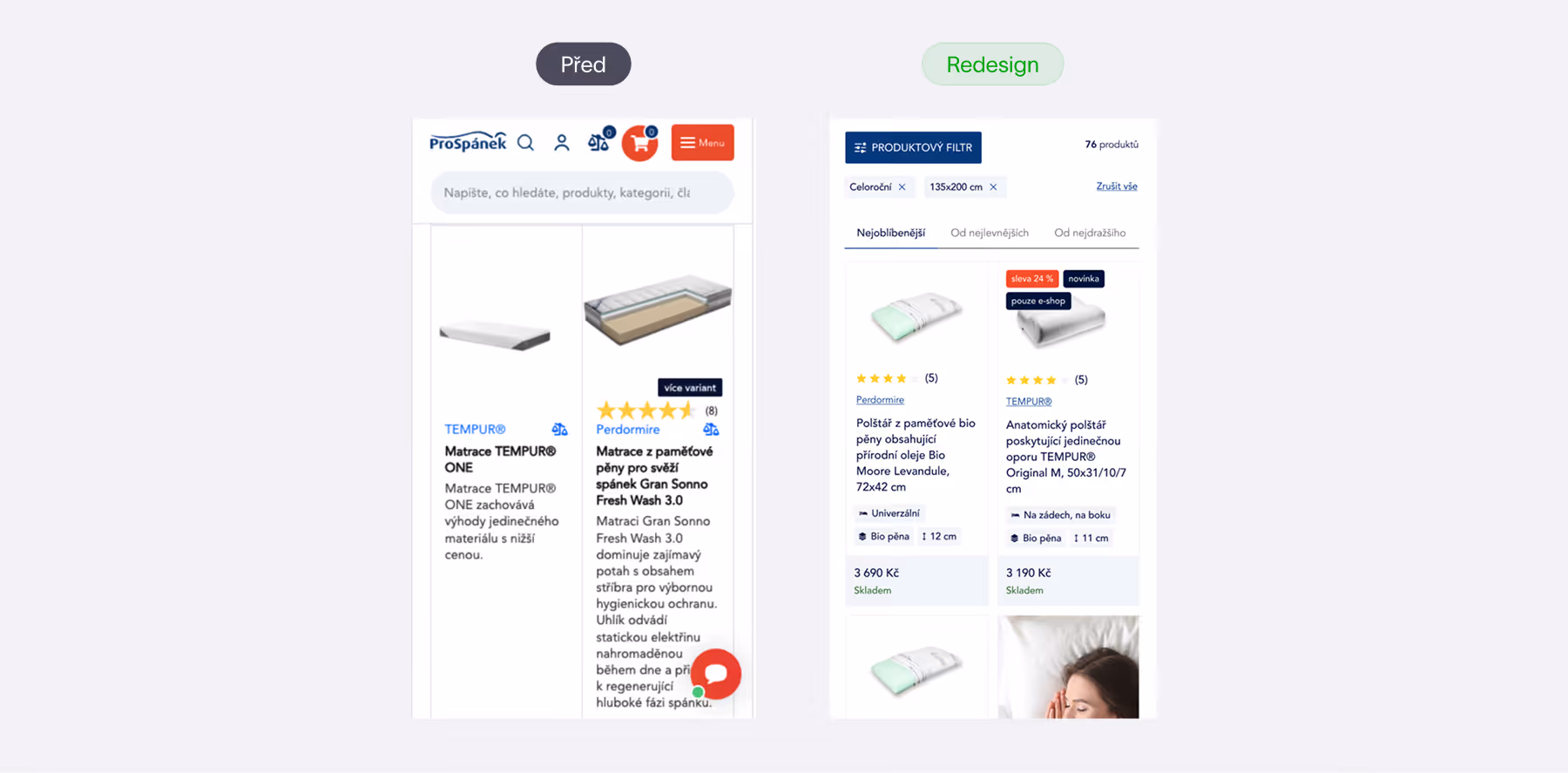Screen dimensions: 1568x773
Task: Click the search magnifier icon in header
Action: [x=525, y=143]
